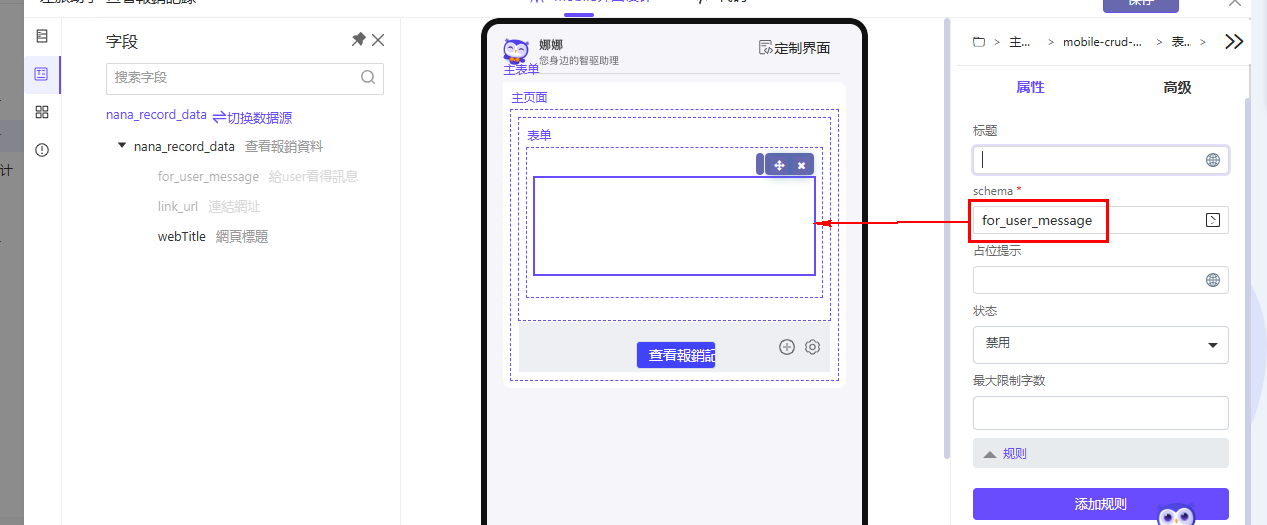Switch to the 属性 tab

(x=1030, y=87)
